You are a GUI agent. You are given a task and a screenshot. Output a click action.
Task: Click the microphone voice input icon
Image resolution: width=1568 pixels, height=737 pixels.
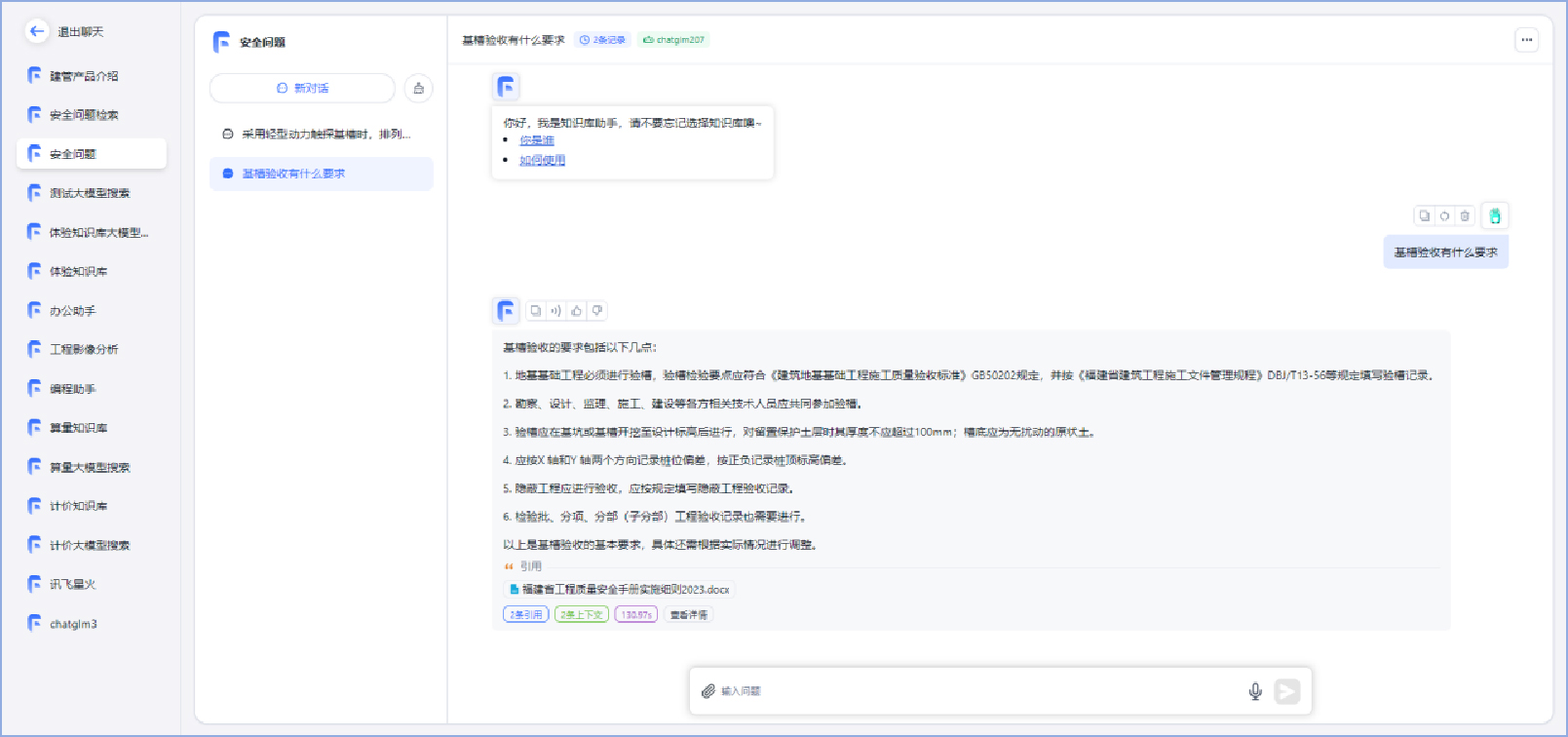pos(1255,691)
